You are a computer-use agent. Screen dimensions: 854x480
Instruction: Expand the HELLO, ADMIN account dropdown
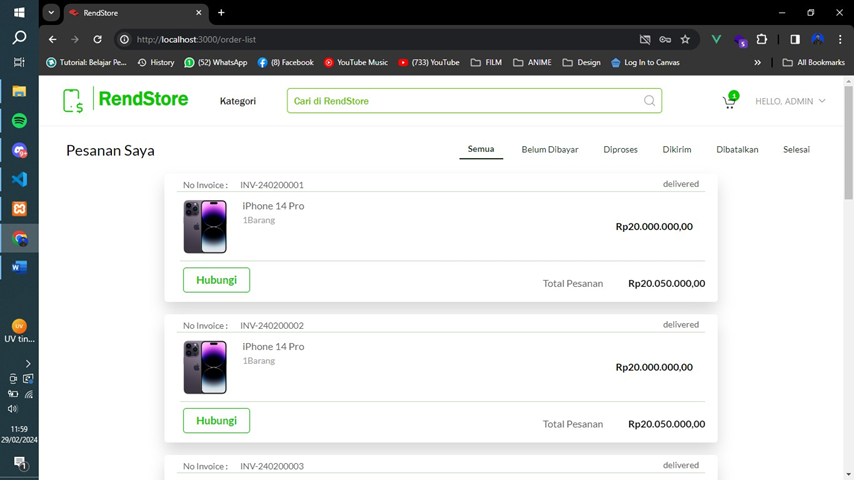coord(790,101)
